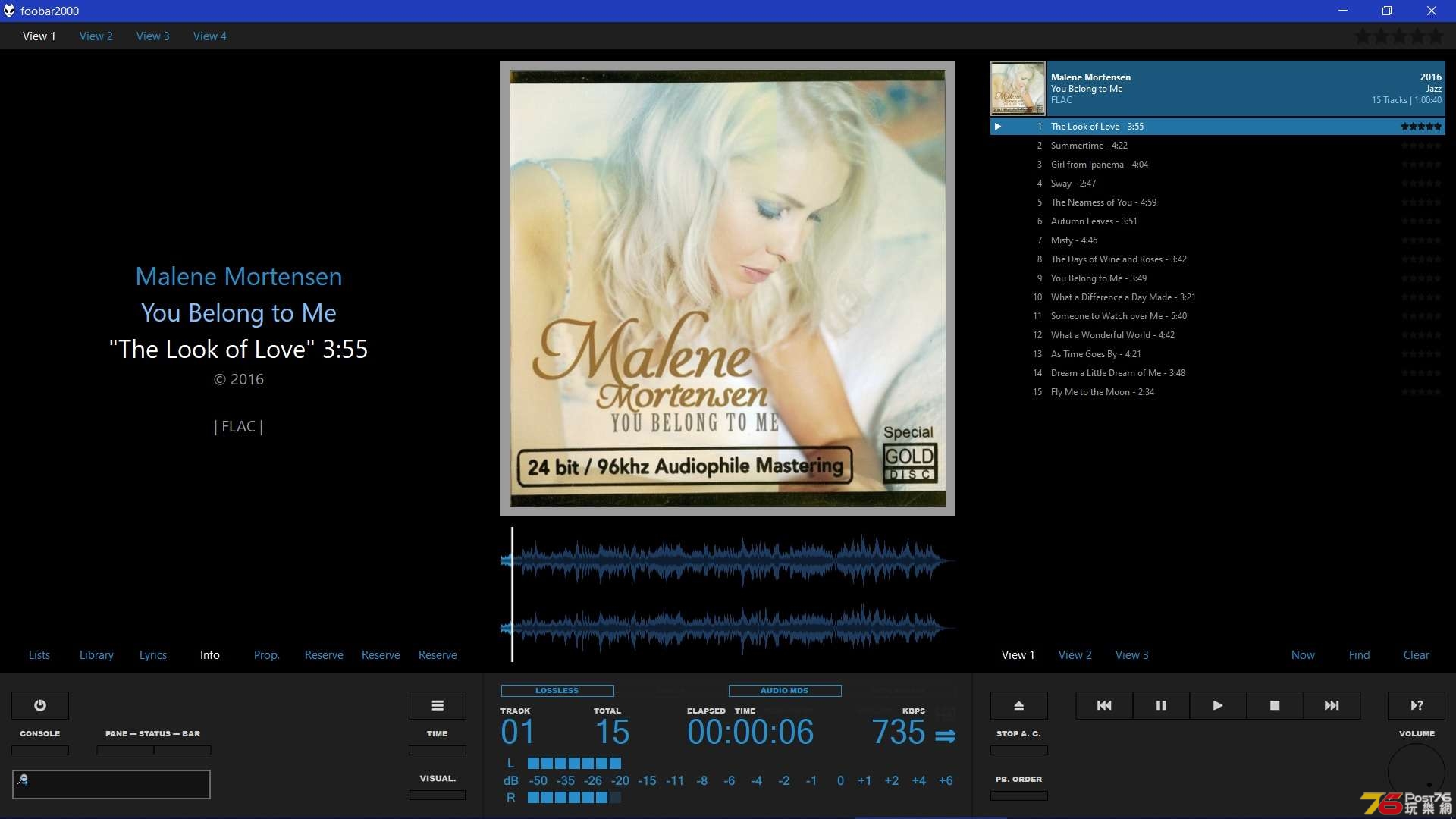Image resolution: width=1456 pixels, height=819 pixels.
Task: Select track You Belong to Me - 3:49
Action: [1218, 278]
